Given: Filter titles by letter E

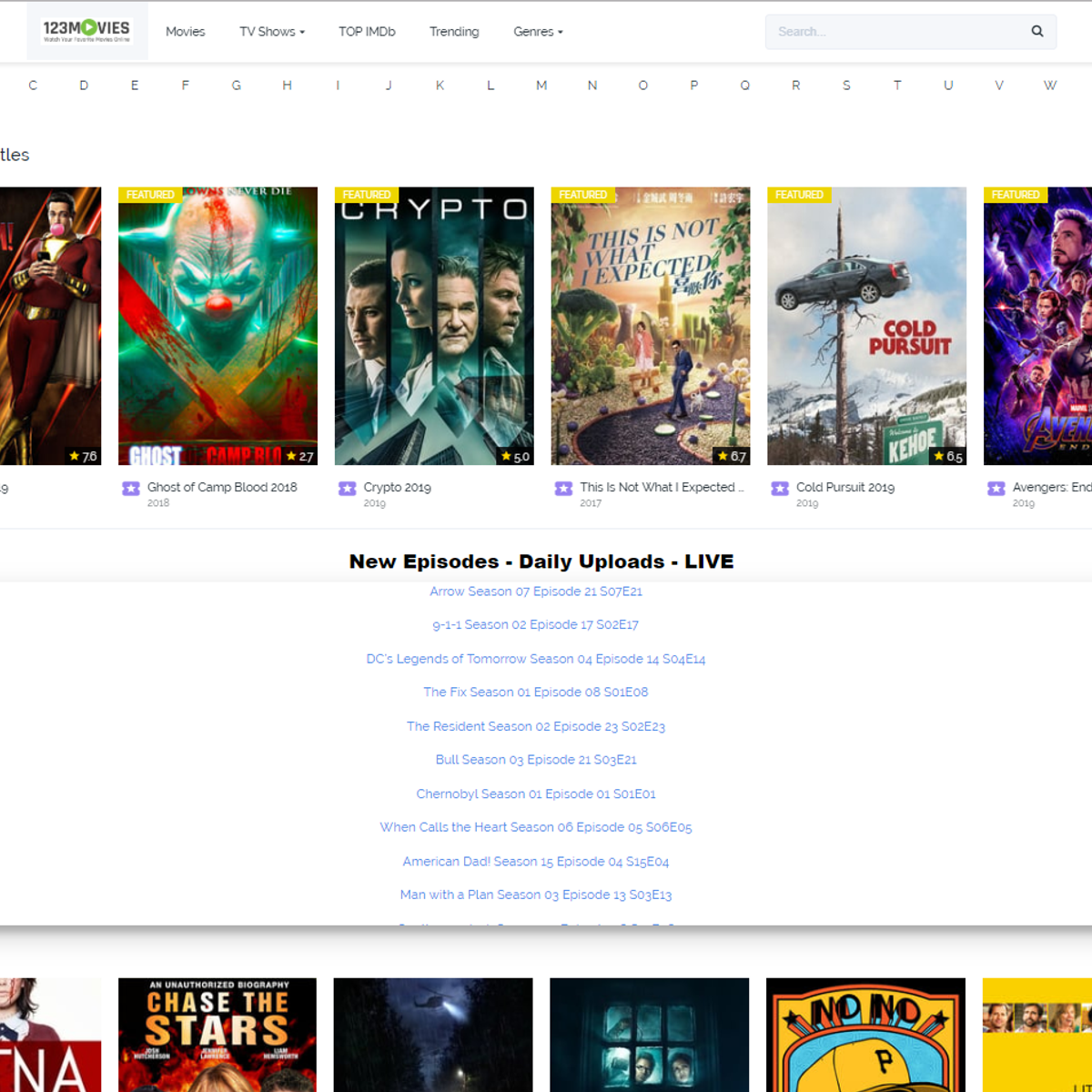Looking at the screenshot, I should click(135, 86).
